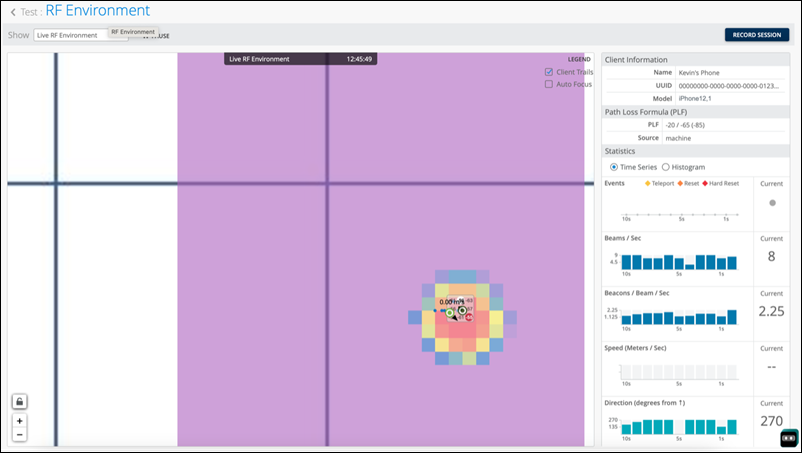Click the map lock icon

pyautogui.click(x=20, y=401)
